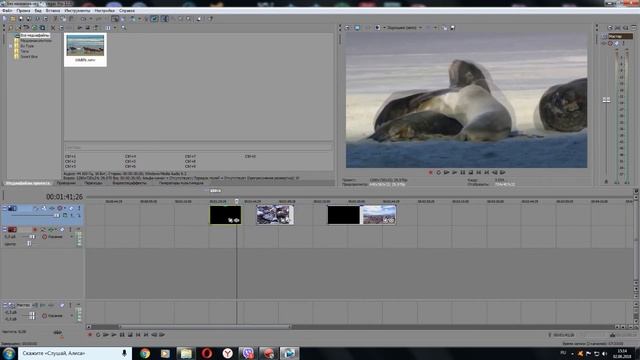Screen dimensions: 640x360
Task: Switch to the Проводник tab
Action: tap(66, 183)
